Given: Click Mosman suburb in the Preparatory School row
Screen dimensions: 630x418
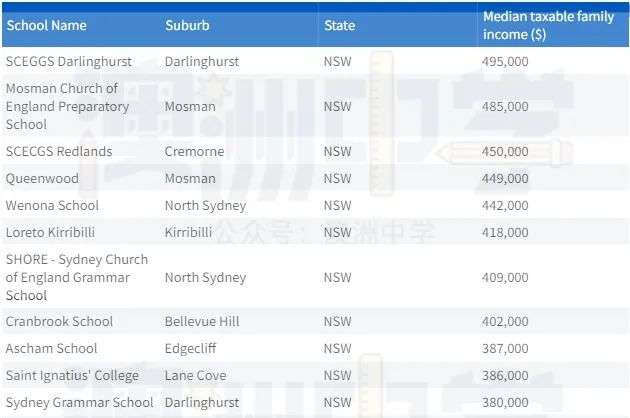Looking at the screenshot, I should pos(190,106).
